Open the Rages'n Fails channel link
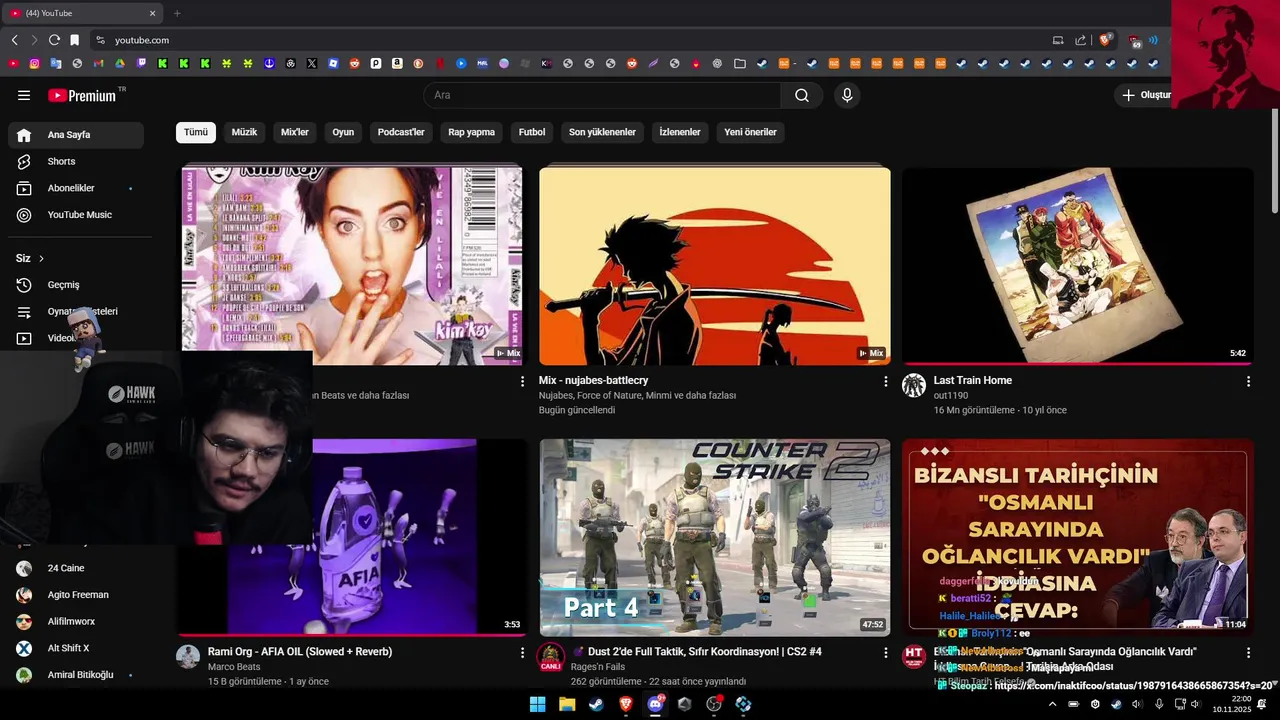 pos(598,667)
